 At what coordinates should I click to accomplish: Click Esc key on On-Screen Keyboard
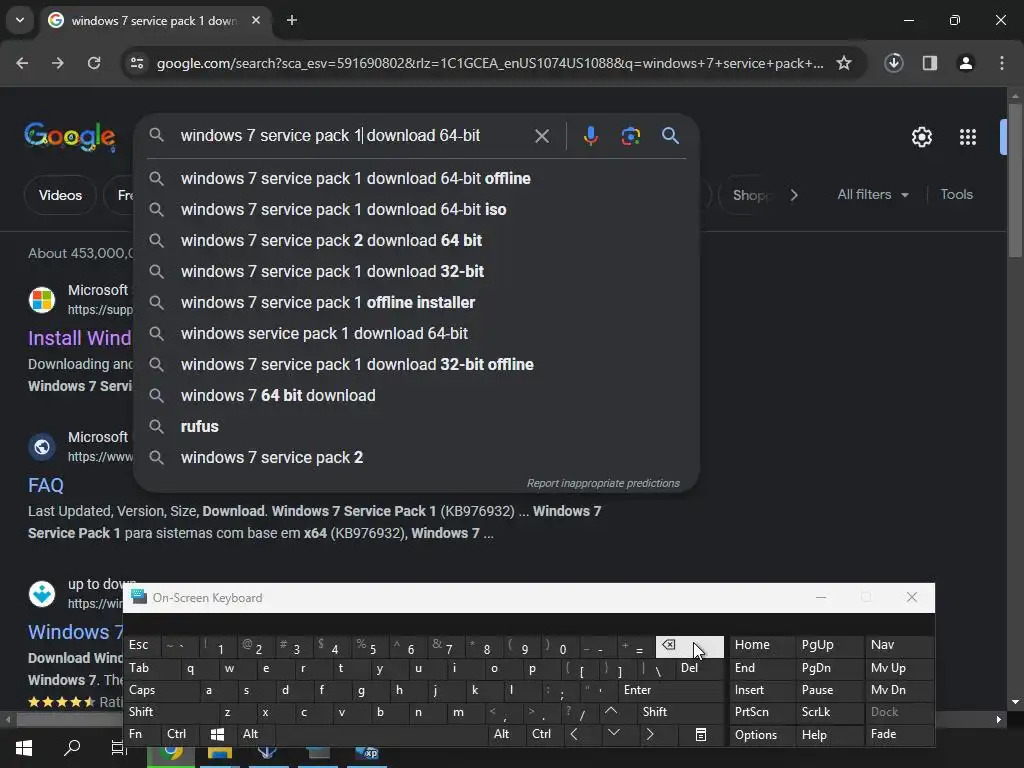click(141, 645)
